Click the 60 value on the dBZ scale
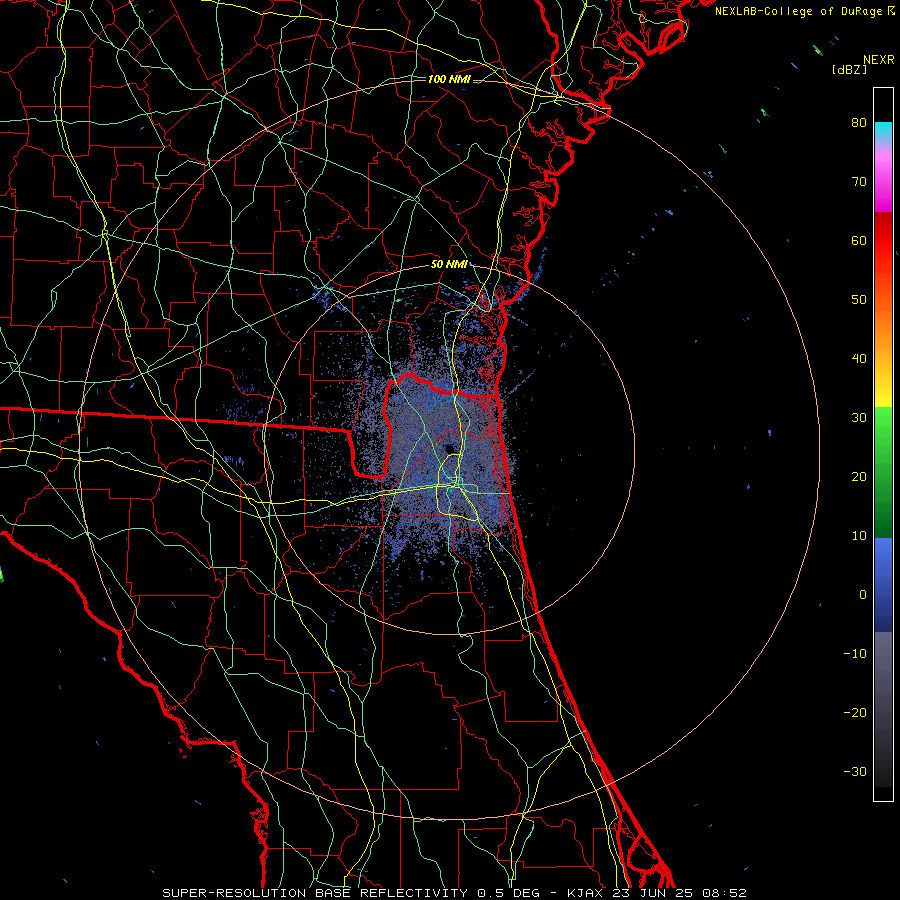This screenshot has height=900, width=900. pos(859,240)
